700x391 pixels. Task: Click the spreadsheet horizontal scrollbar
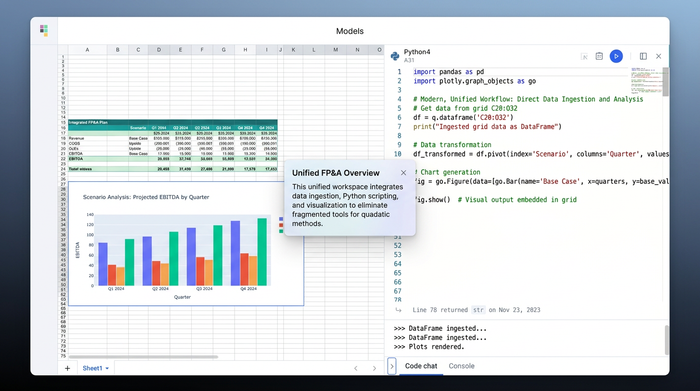pos(143,357)
